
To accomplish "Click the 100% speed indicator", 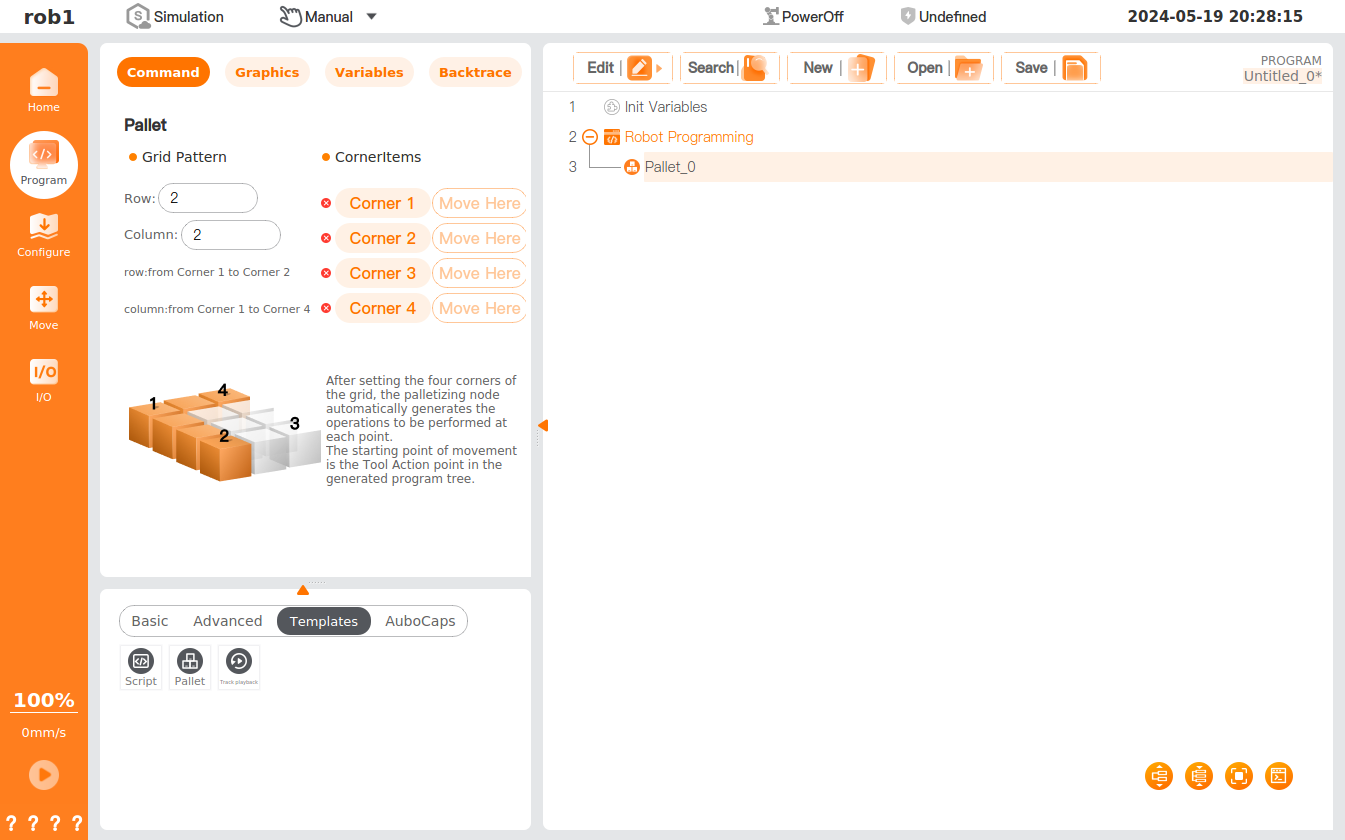I will pyautogui.click(x=44, y=700).
